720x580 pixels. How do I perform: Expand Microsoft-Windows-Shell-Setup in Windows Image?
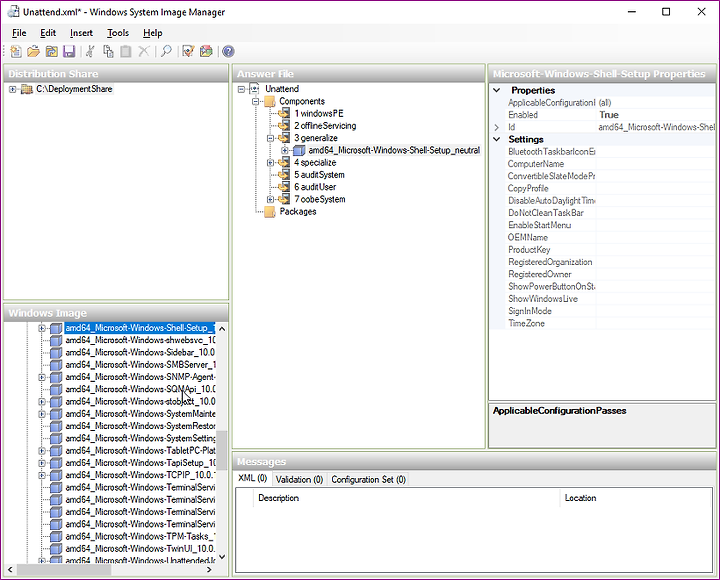coord(42,328)
